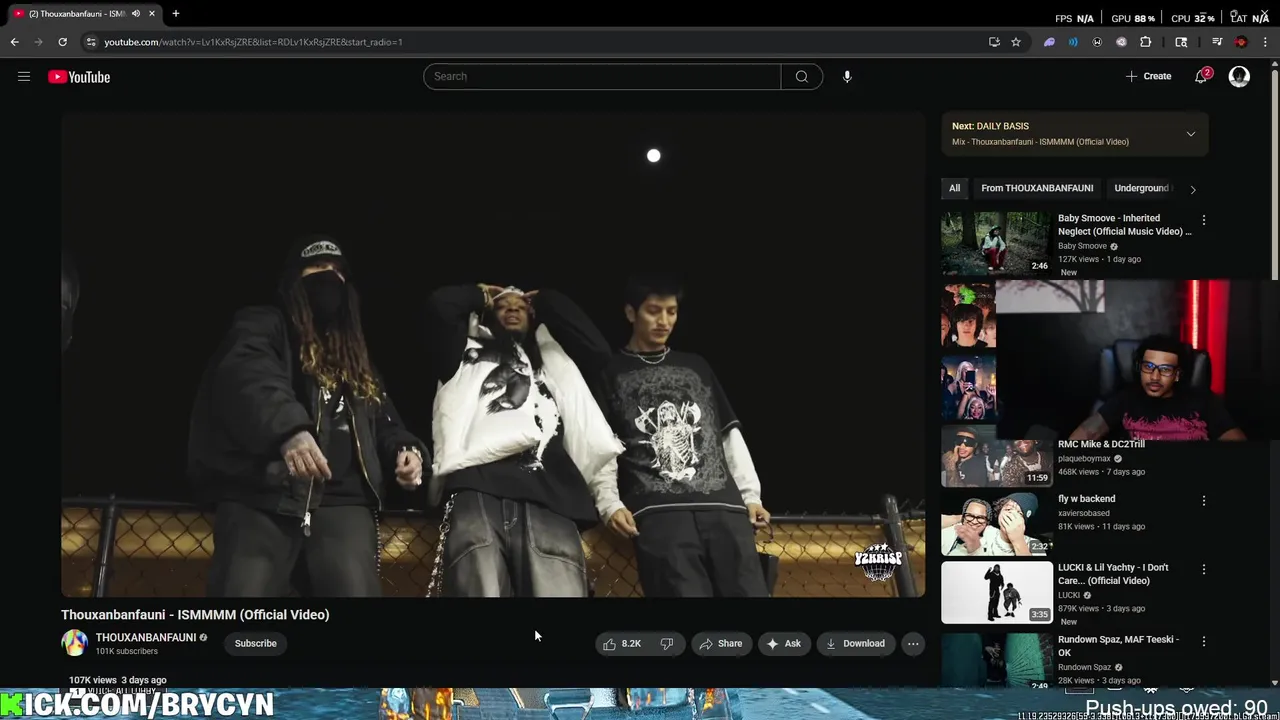Open the notifications bell
This screenshot has width=1280, height=720.
pyautogui.click(x=1202, y=77)
